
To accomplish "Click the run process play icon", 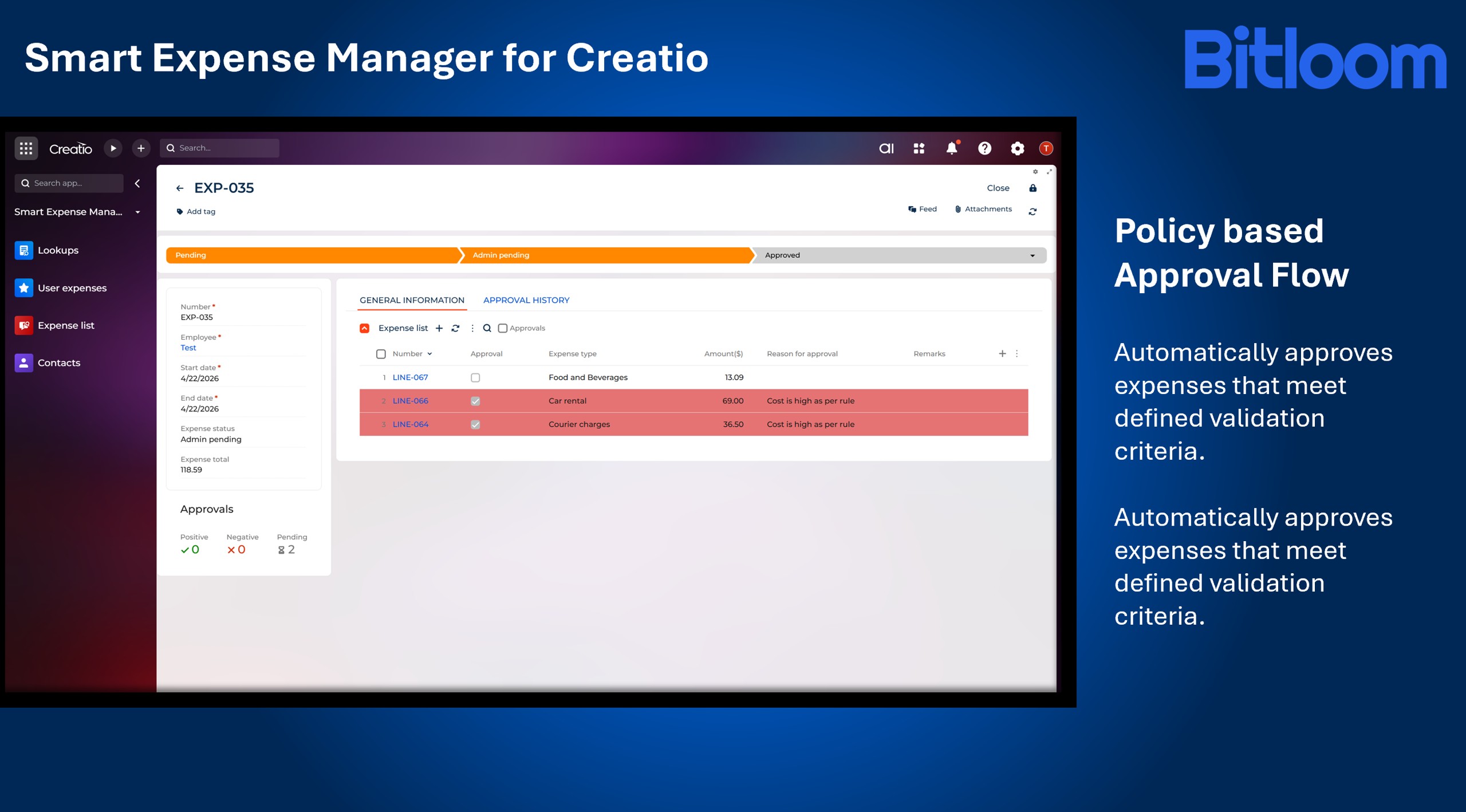I will [x=113, y=148].
